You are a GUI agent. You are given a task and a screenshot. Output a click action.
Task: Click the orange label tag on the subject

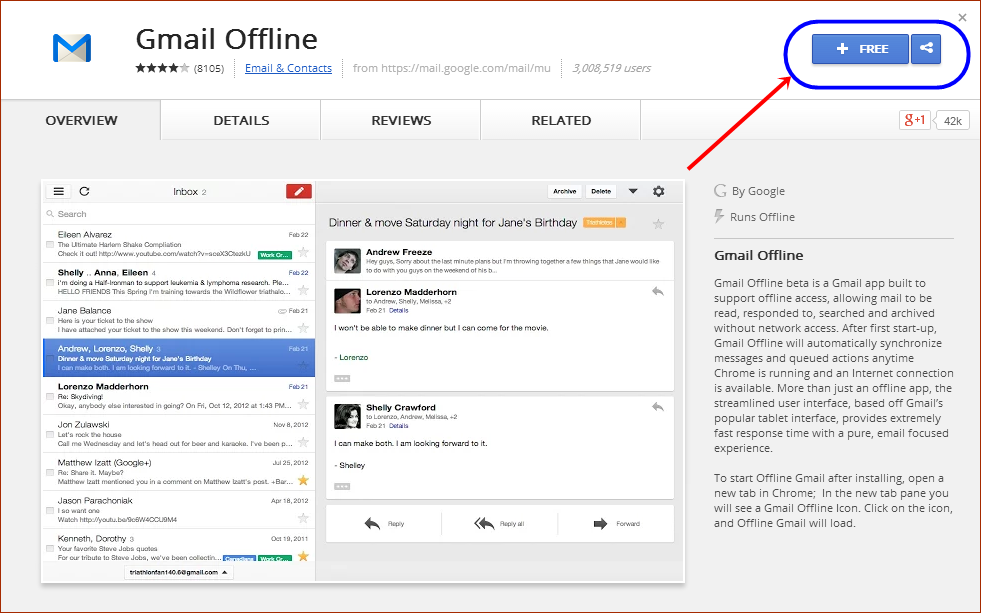604,223
